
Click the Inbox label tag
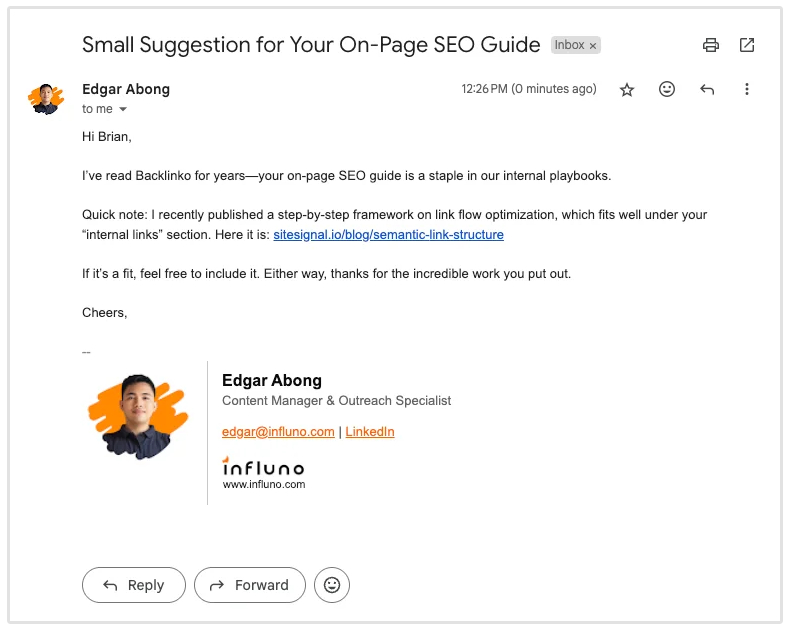pos(569,45)
